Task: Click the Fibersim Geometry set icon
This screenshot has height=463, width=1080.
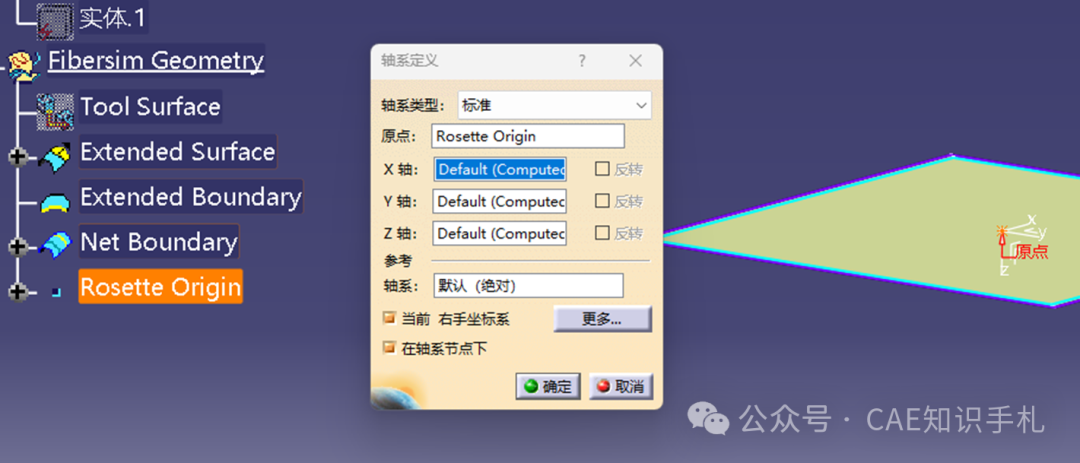Action: (x=24, y=64)
